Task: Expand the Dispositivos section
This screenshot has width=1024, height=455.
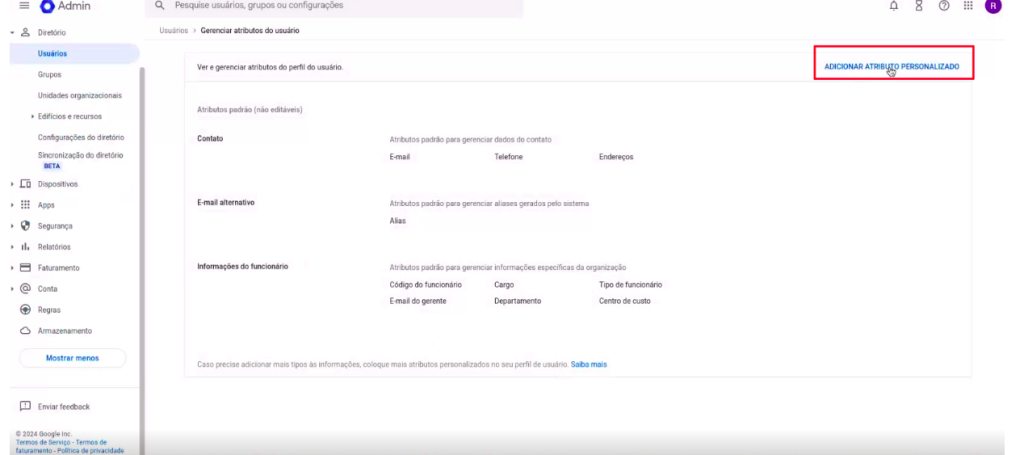Action: tap(11, 184)
